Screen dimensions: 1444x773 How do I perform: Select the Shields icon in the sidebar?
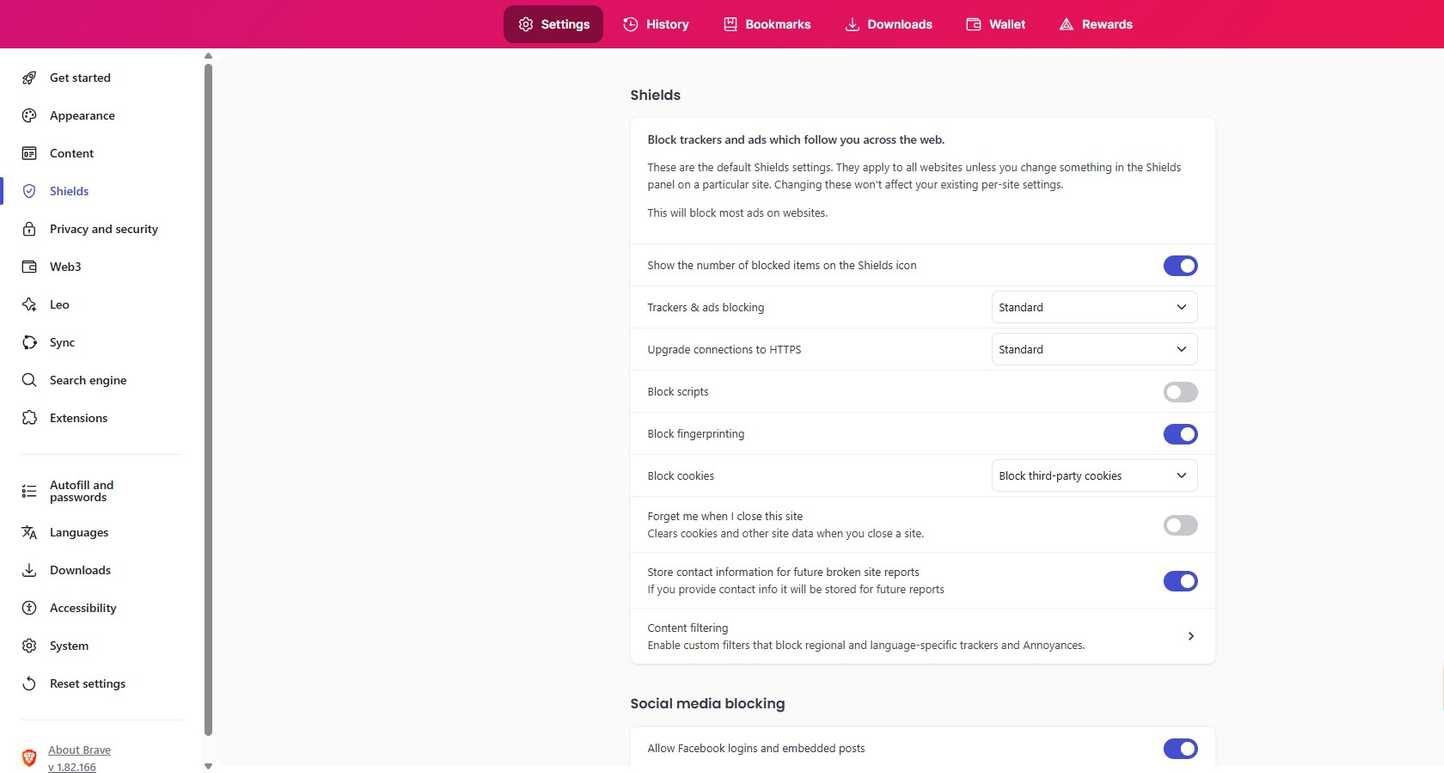28,190
